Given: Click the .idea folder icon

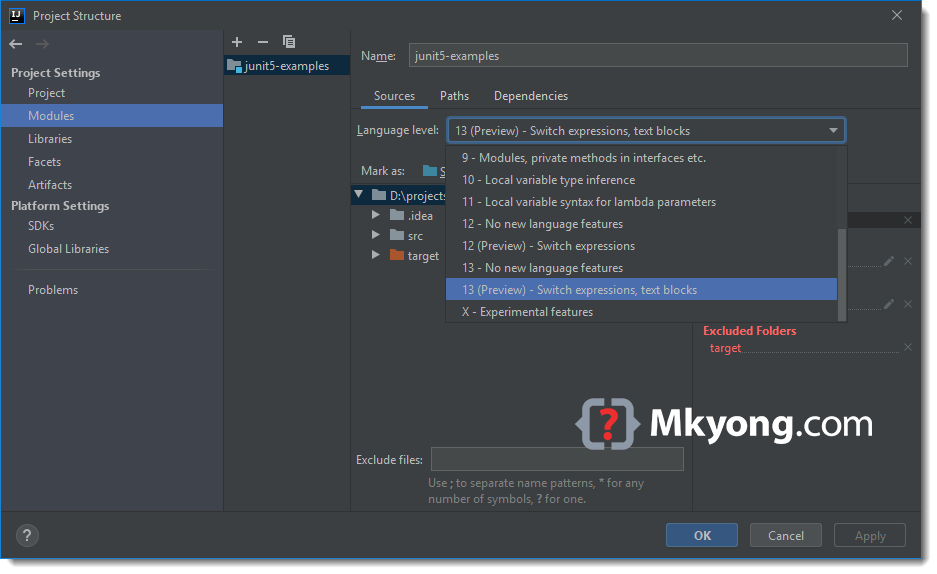Looking at the screenshot, I should 397,215.
